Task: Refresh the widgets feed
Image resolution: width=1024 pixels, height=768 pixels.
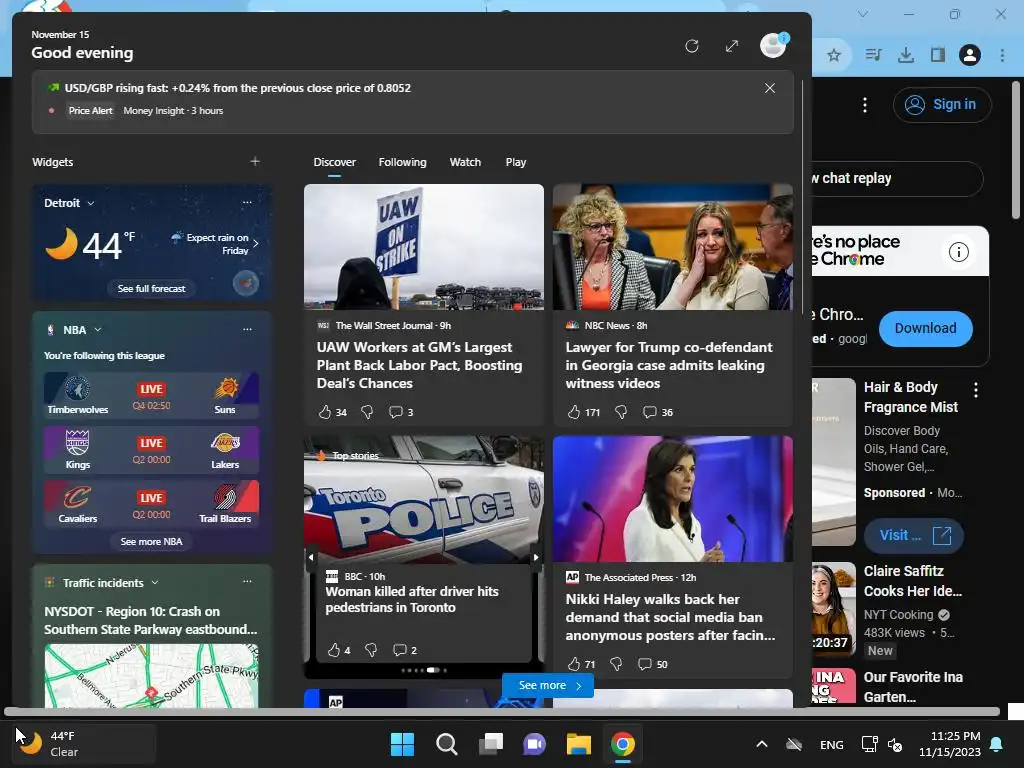Action: pos(692,46)
